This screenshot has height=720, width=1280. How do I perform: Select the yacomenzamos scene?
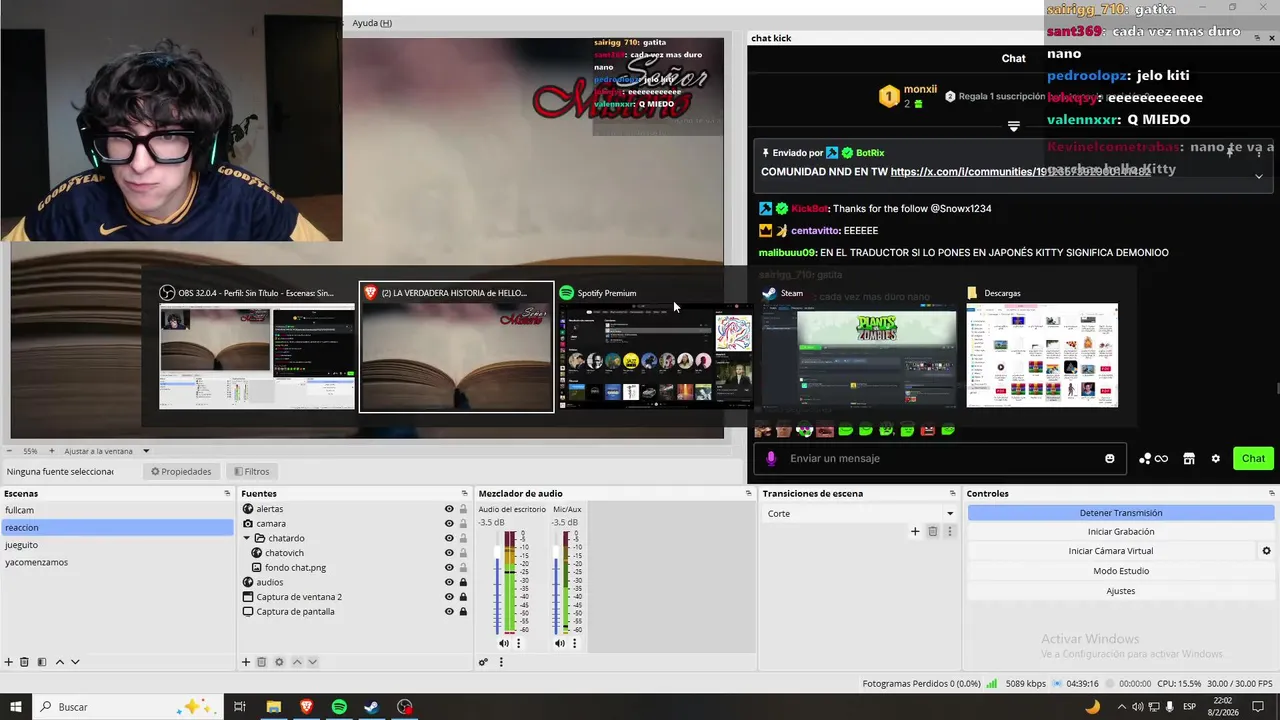(117, 562)
